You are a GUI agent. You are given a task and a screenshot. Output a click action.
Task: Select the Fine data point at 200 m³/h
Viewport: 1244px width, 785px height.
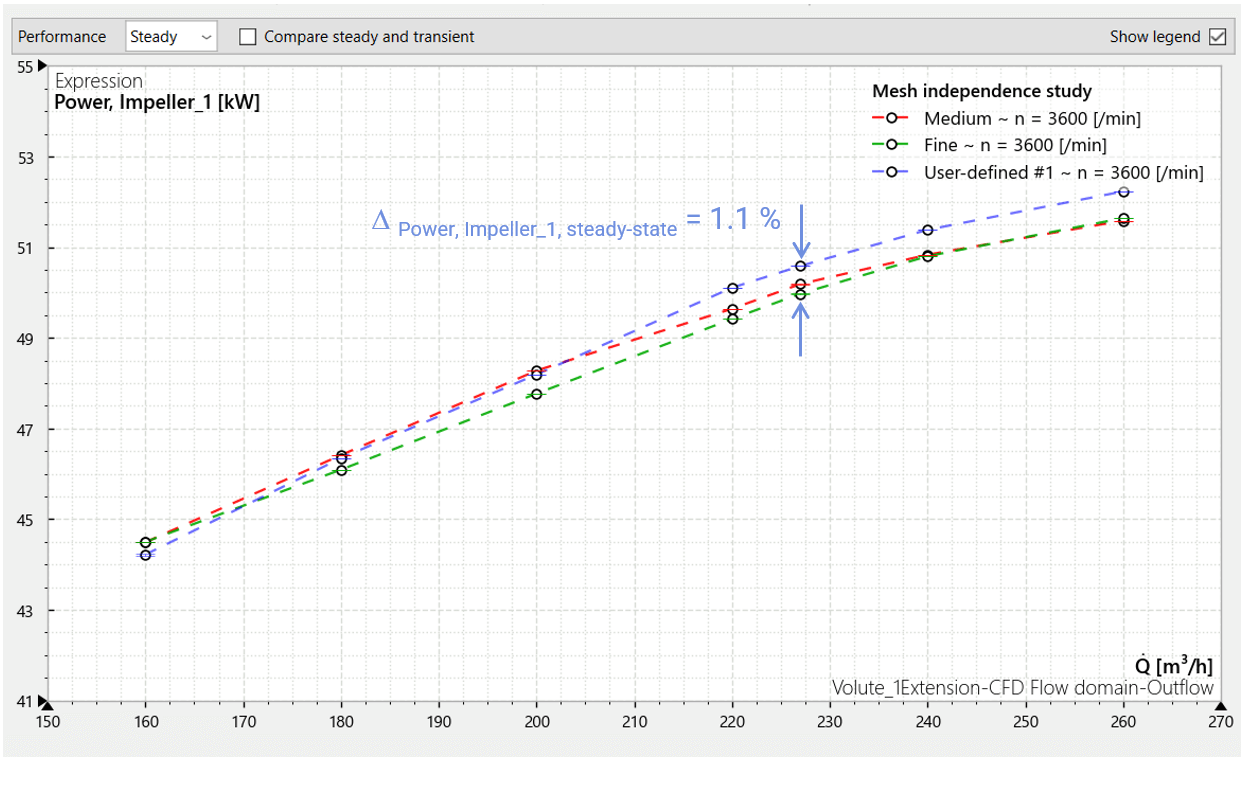coord(537,394)
